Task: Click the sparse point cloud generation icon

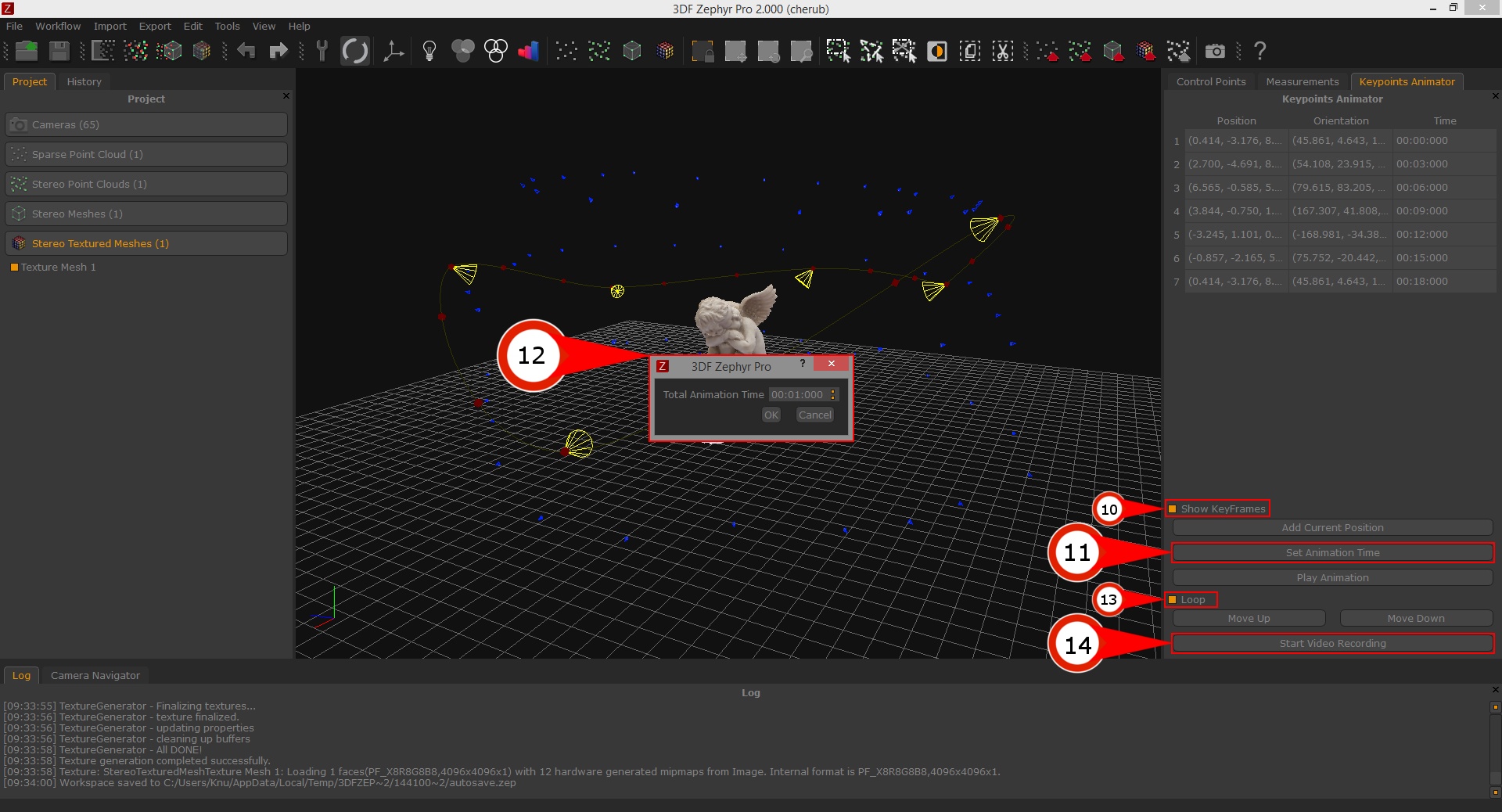Action: point(102,52)
